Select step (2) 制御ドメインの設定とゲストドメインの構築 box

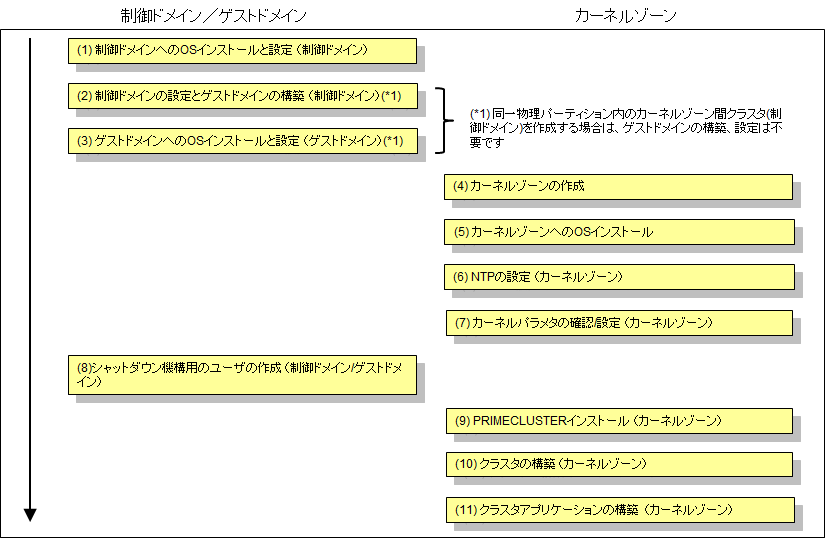pyautogui.click(x=243, y=96)
